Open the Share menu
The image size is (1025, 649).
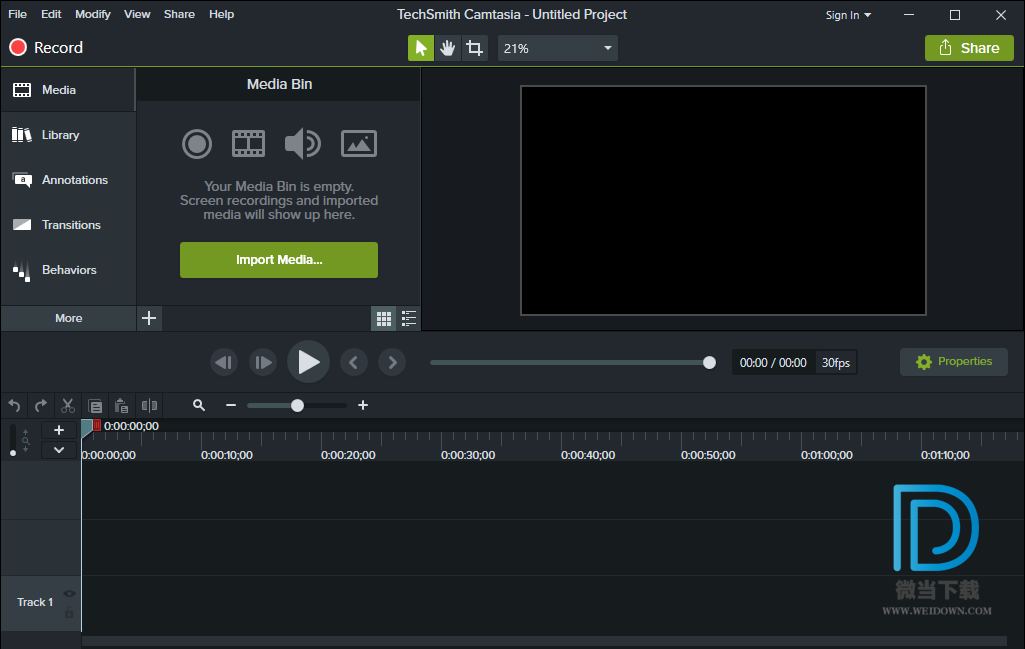[x=179, y=14]
